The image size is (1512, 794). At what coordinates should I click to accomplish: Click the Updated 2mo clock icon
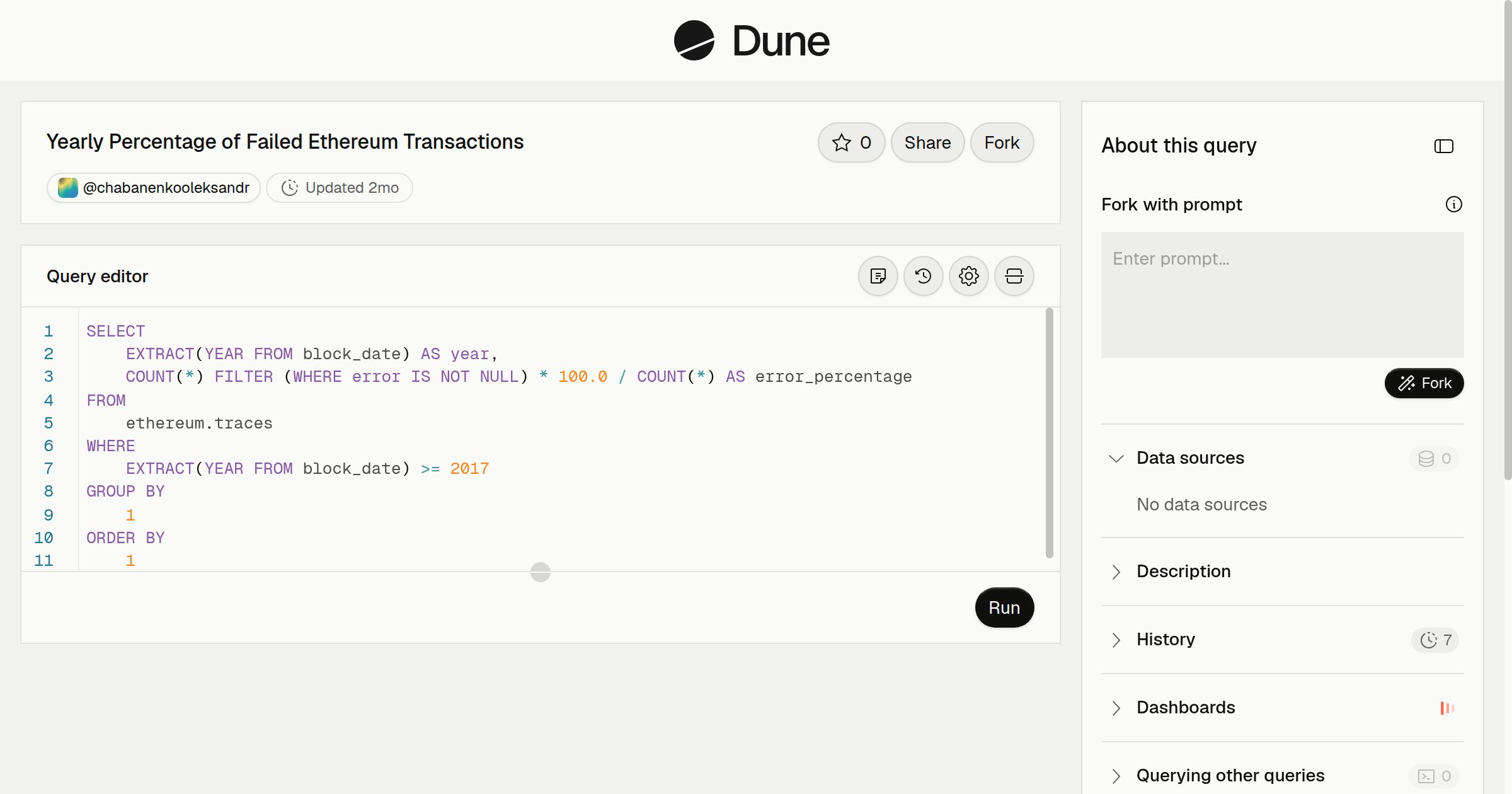click(289, 188)
